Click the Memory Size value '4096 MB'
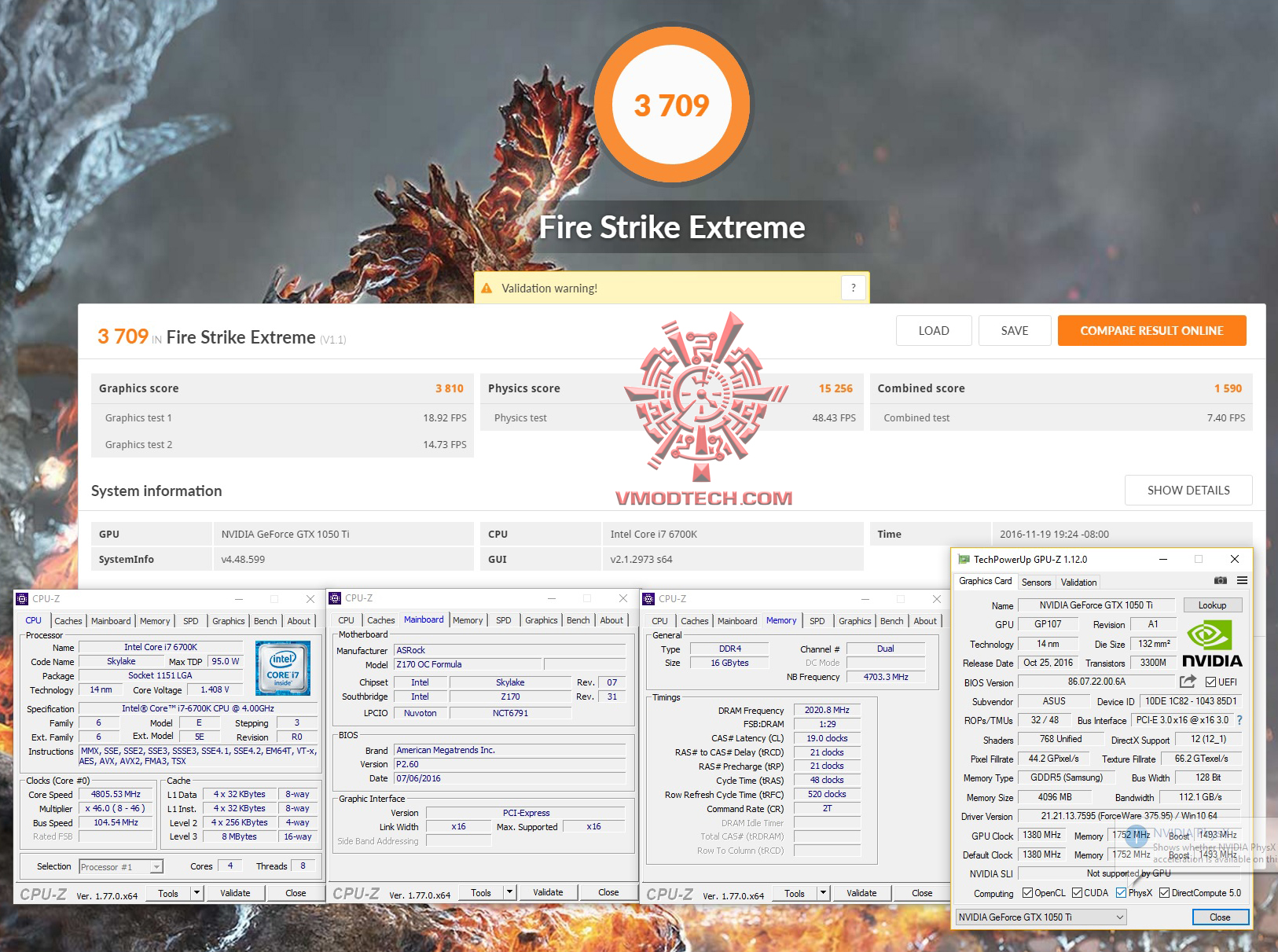The image size is (1278, 952). pyautogui.click(x=1055, y=797)
